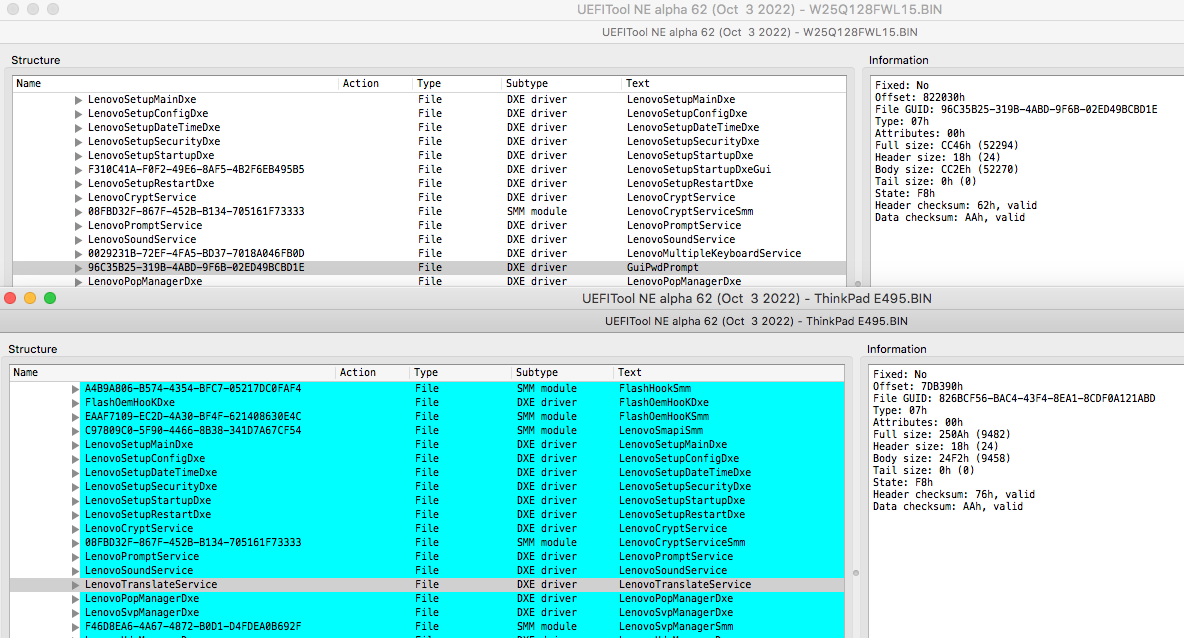Viewport: 1184px width, 638px height.
Task: Expand LenovoCryptService in the upper window
Action: tap(78, 198)
